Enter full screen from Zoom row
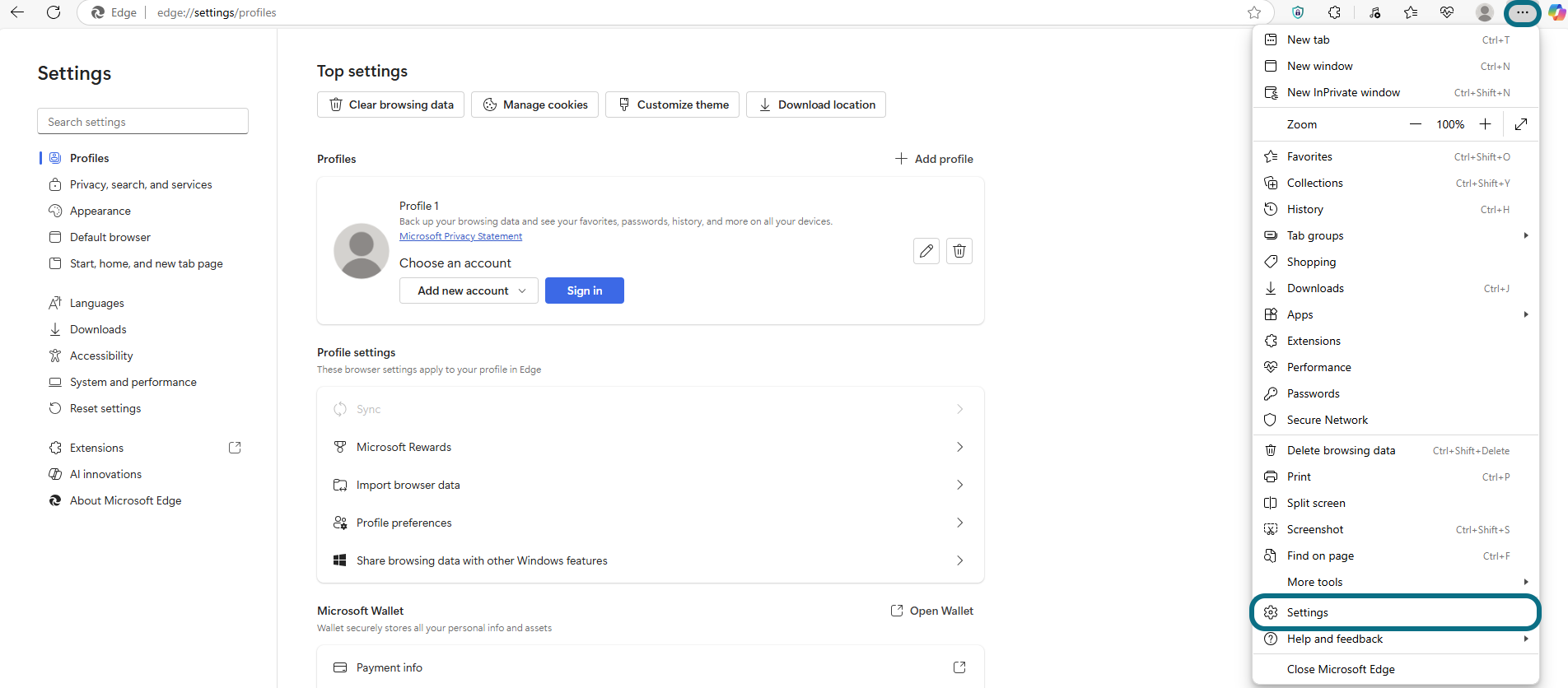This screenshot has height=688, width=1568. click(1521, 124)
